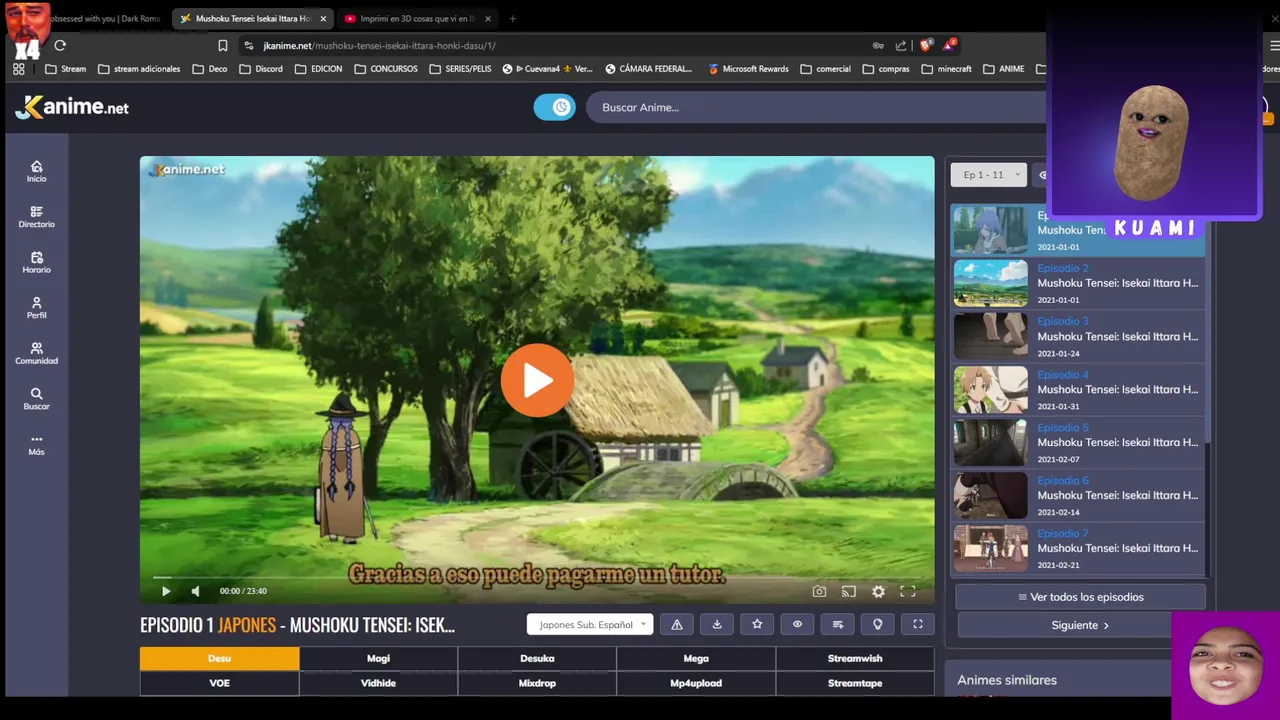
Task: Select the VOE server tab
Action: [219, 683]
